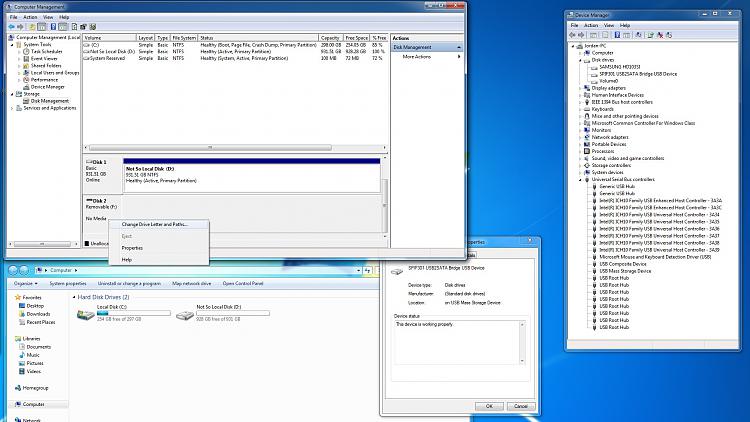Click Cancel in device Properties dialog

[x=521, y=406]
